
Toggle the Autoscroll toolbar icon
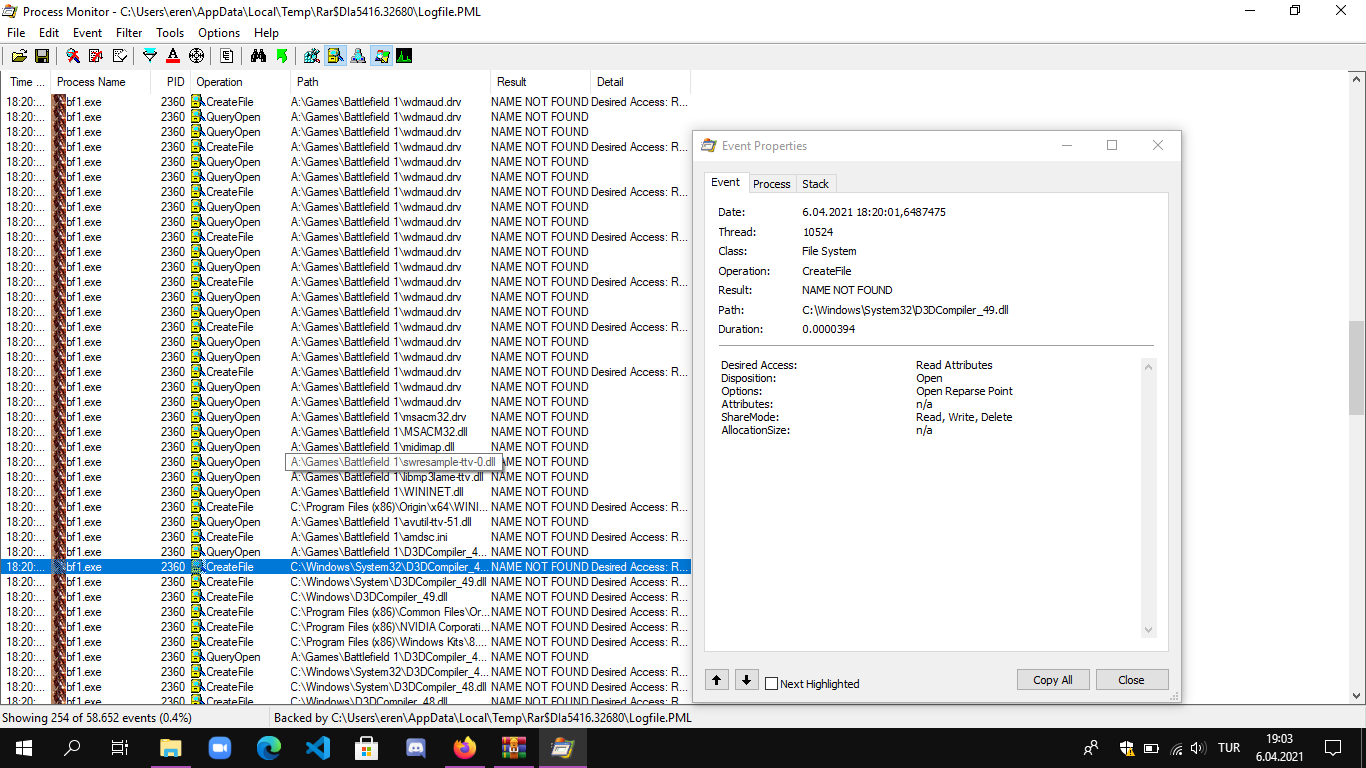(96, 56)
